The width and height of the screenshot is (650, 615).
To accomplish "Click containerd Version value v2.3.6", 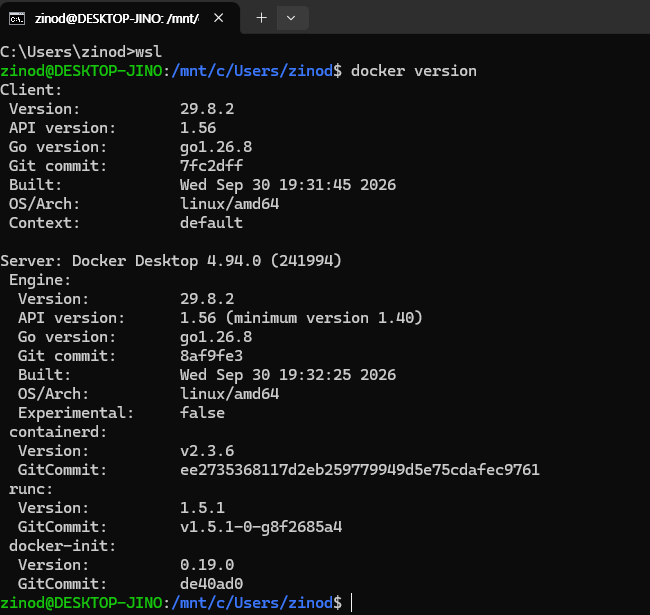I will [207, 451].
